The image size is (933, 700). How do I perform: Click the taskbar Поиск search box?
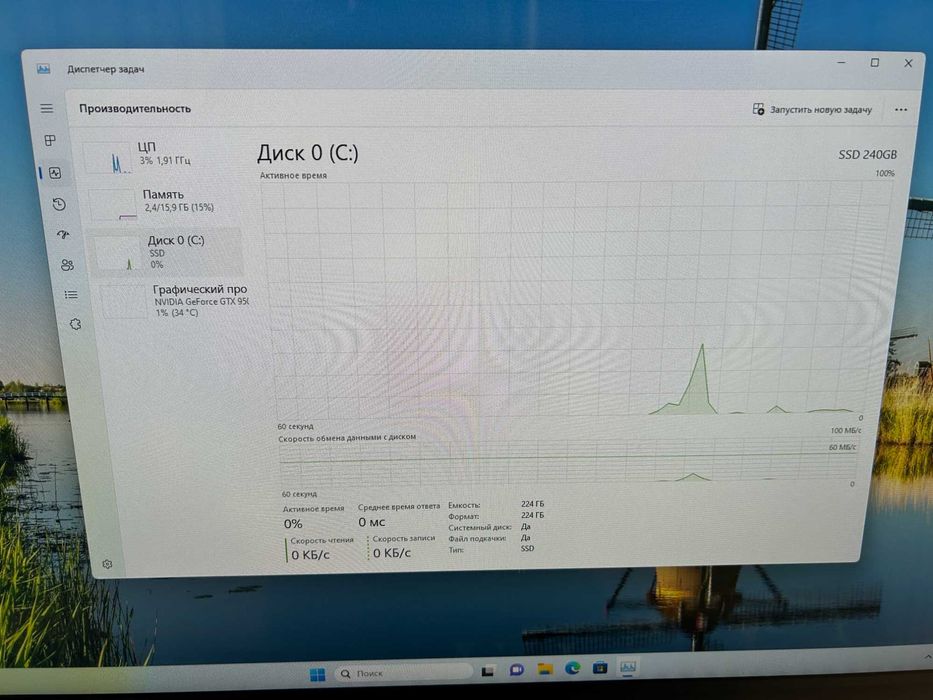(x=403, y=673)
